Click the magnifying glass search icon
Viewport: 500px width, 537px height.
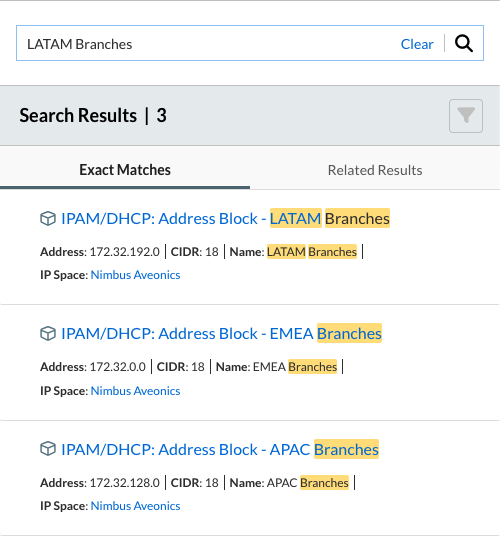click(464, 43)
